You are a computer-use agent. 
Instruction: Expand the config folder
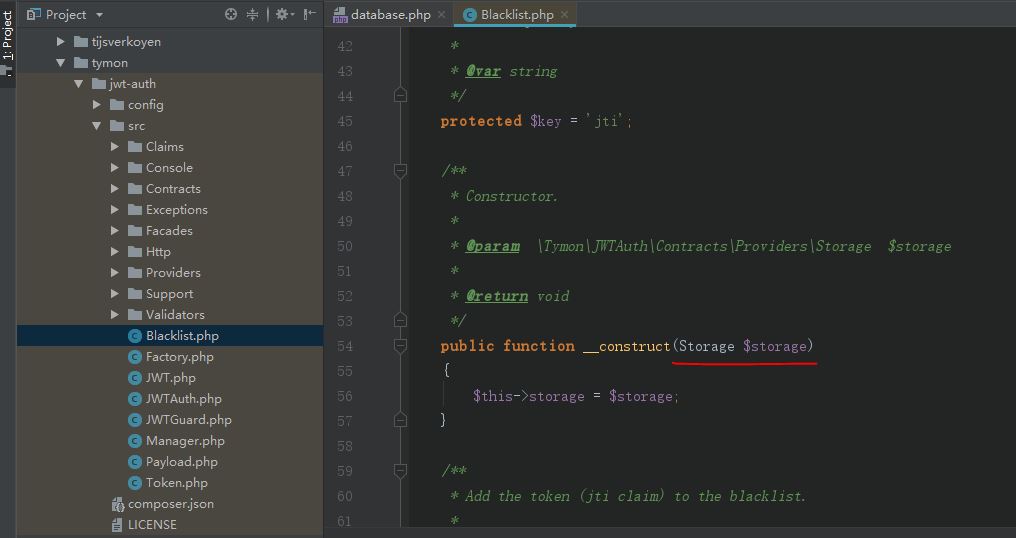coord(97,104)
